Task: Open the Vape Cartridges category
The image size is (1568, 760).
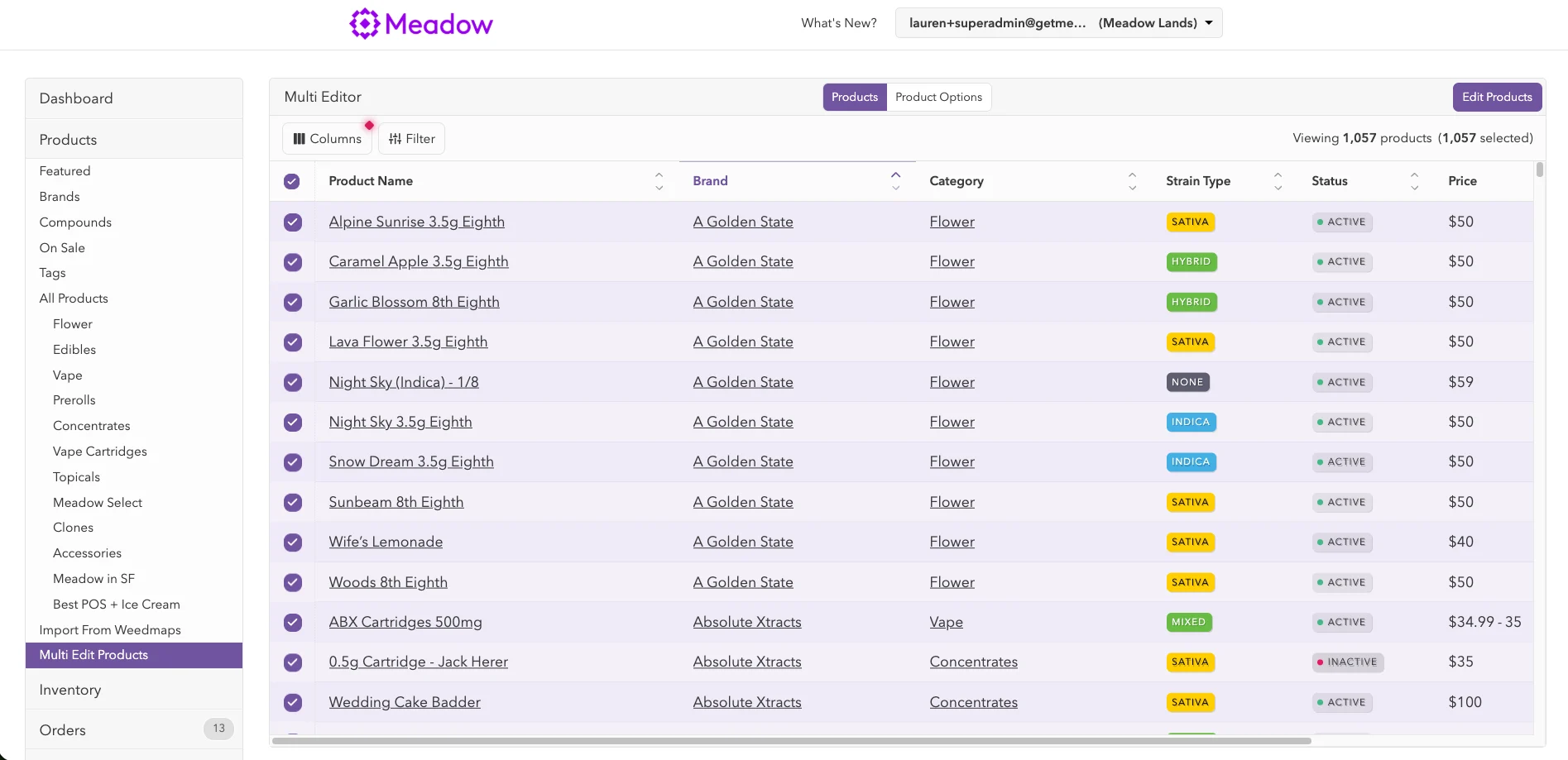Action: tap(100, 452)
